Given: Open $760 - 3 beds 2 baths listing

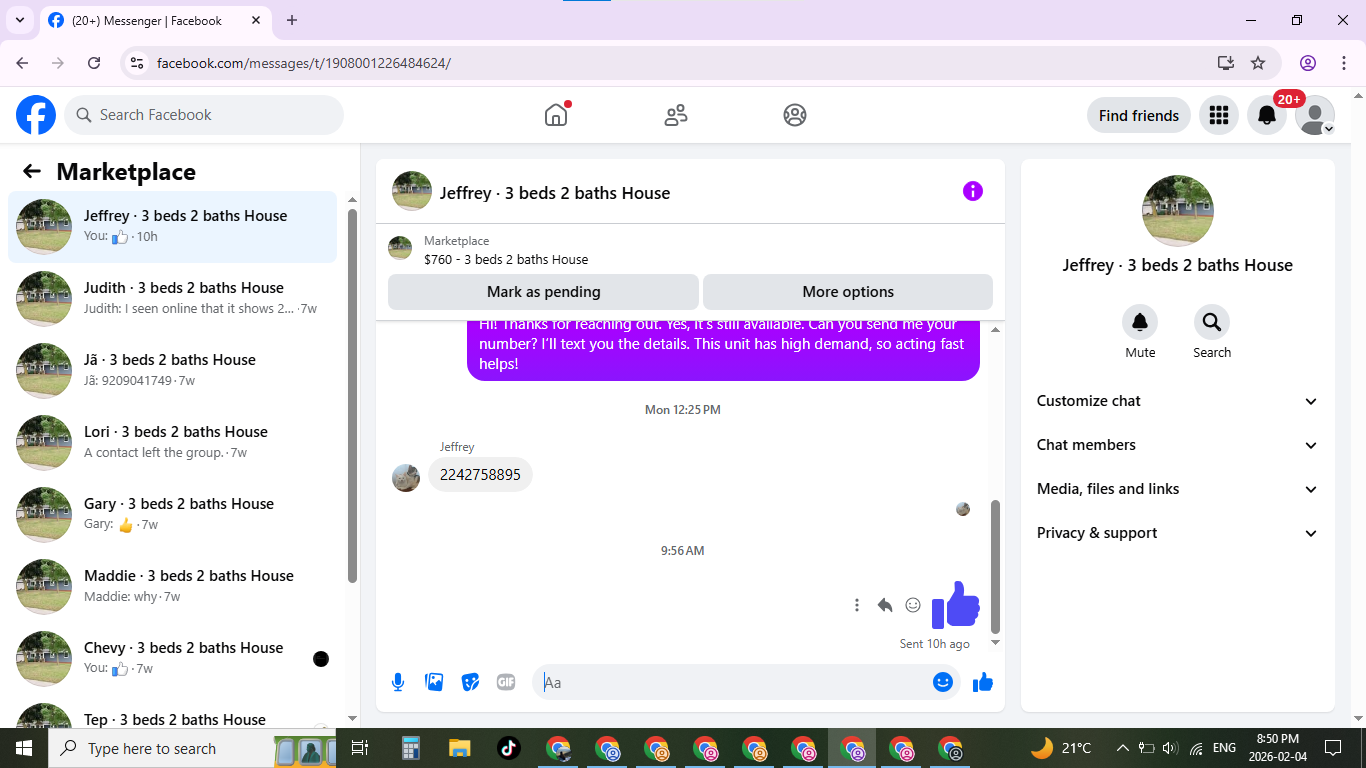Looking at the screenshot, I should pyautogui.click(x=506, y=259).
